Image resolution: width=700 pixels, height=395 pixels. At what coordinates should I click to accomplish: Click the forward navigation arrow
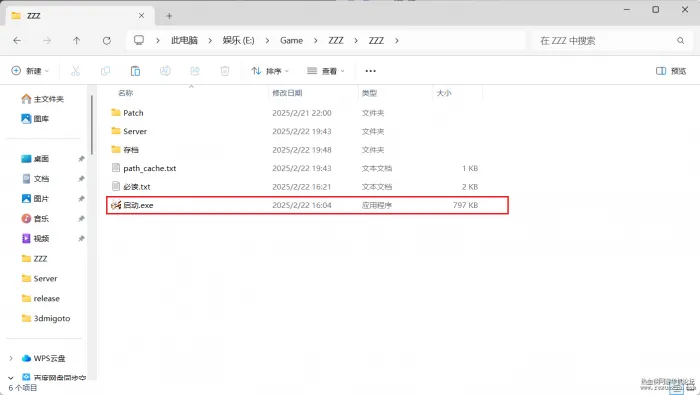(x=47, y=41)
